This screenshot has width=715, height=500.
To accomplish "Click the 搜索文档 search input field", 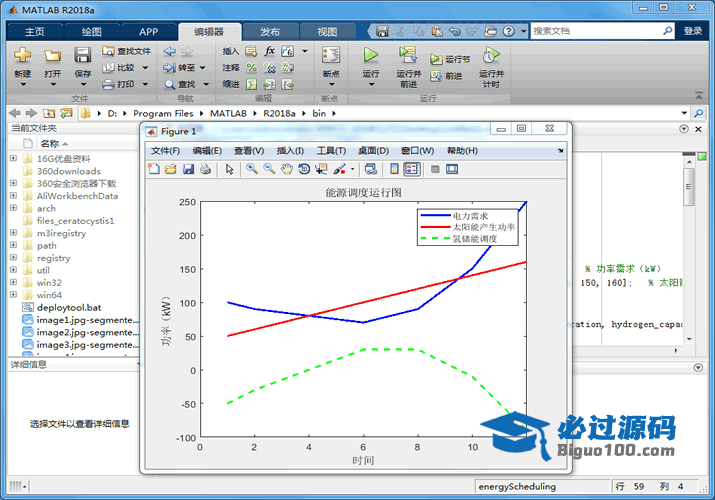I will pos(596,31).
